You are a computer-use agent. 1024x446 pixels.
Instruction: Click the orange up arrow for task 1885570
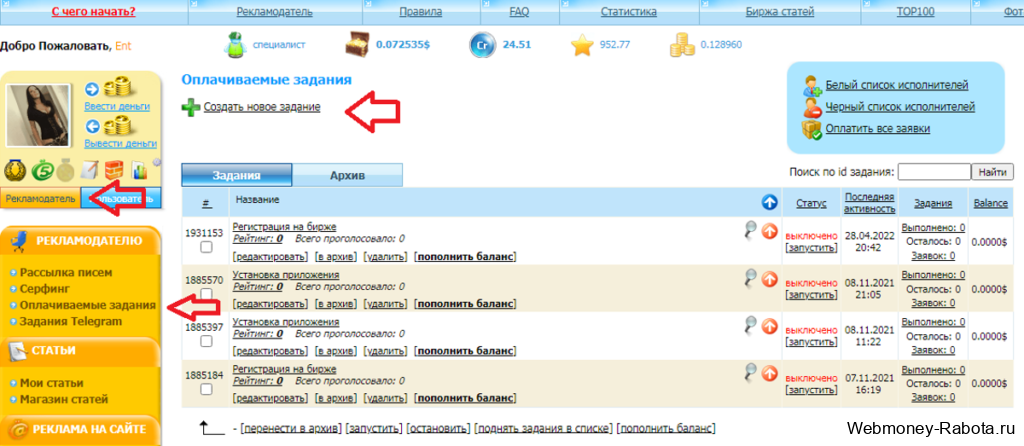770,279
